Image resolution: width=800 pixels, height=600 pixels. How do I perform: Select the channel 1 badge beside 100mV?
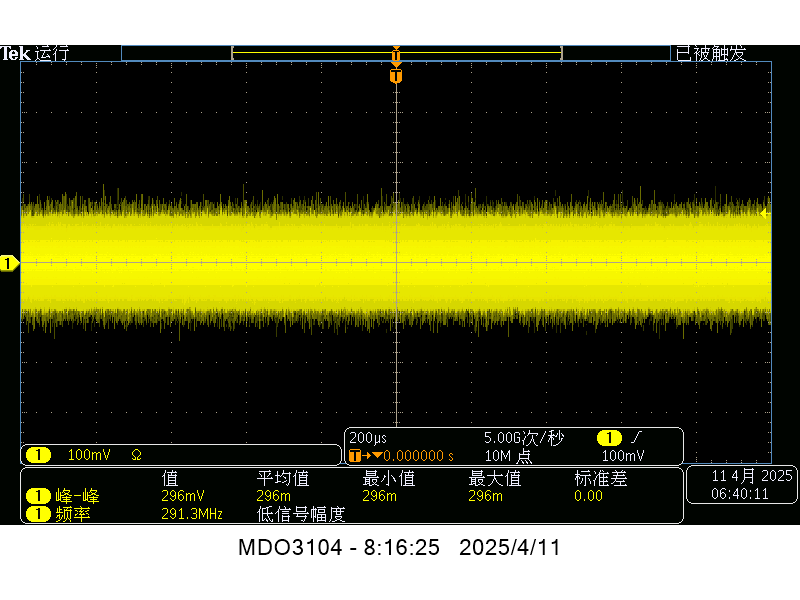(x=38, y=455)
